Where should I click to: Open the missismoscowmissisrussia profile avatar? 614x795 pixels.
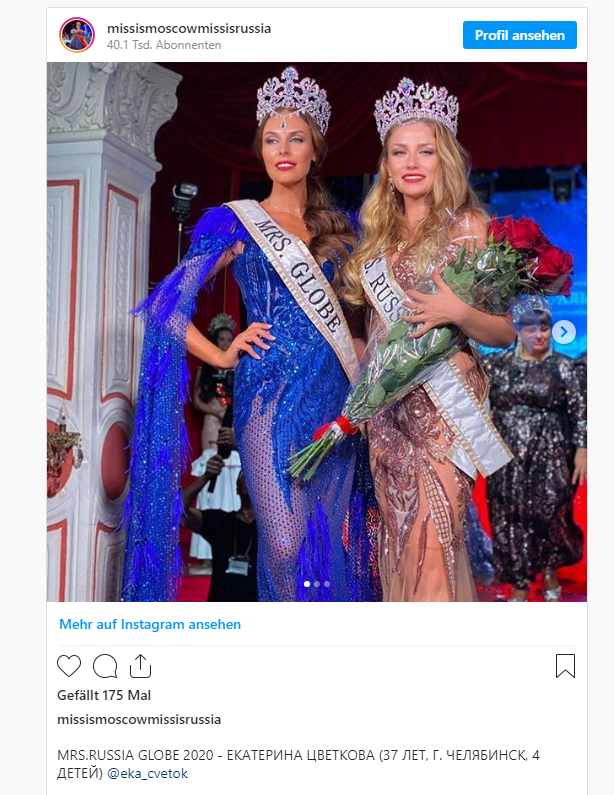[77, 35]
